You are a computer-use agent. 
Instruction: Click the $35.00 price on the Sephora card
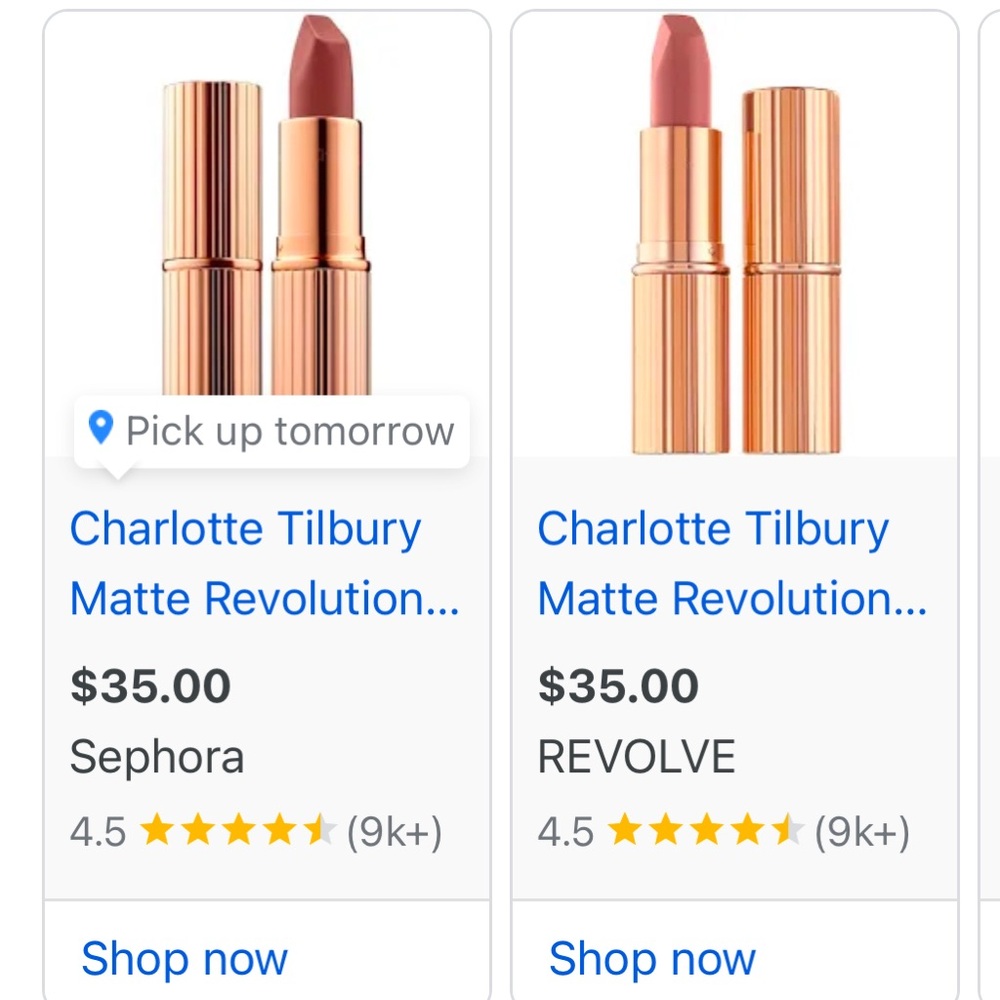pos(150,685)
